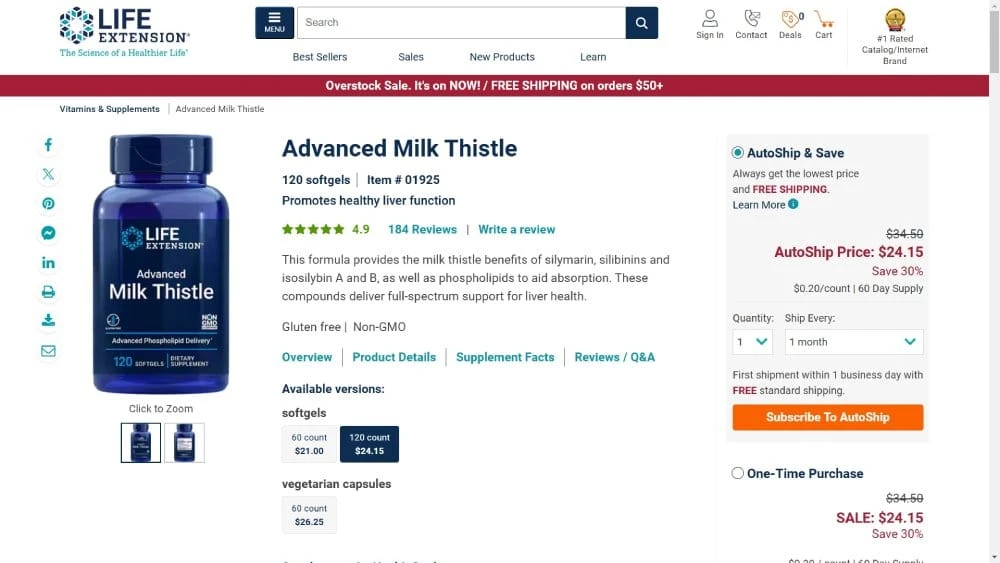This screenshot has height=563, width=1000.
Task: Open the 184 Reviews link
Action: [x=422, y=229]
